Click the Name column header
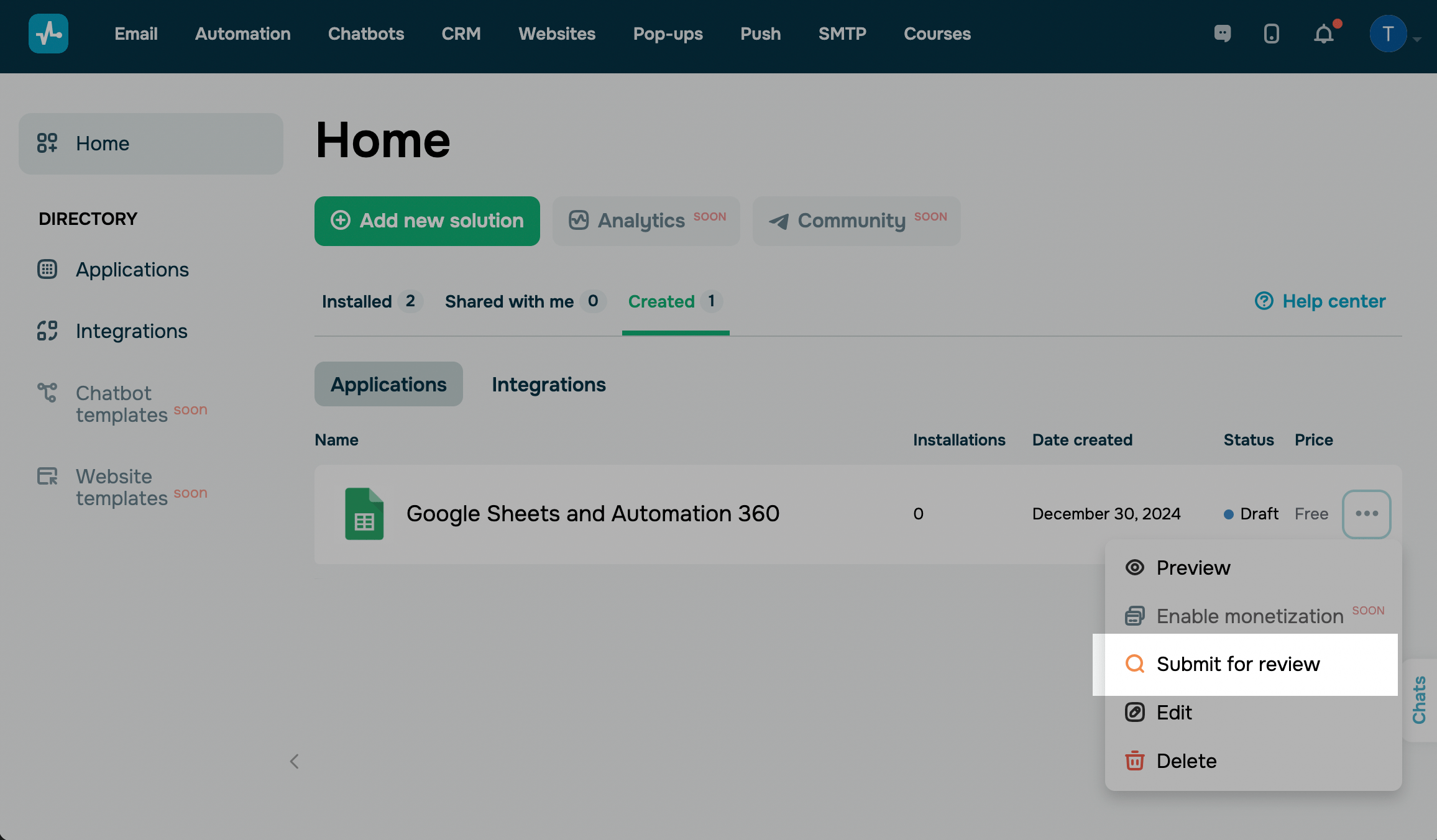This screenshot has width=1437, height=840. [336, 440]
